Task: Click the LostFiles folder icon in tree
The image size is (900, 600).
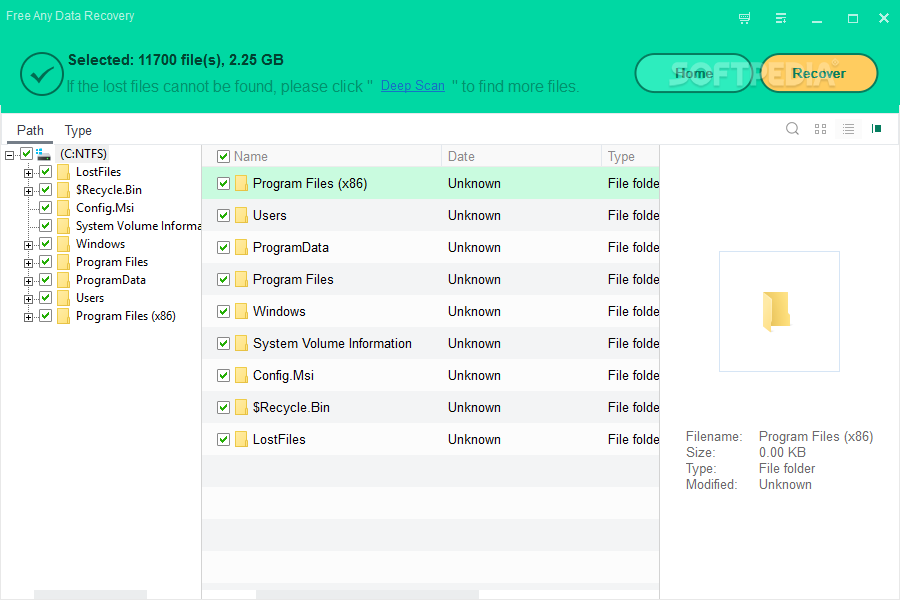Action: (x=64, y=172)
